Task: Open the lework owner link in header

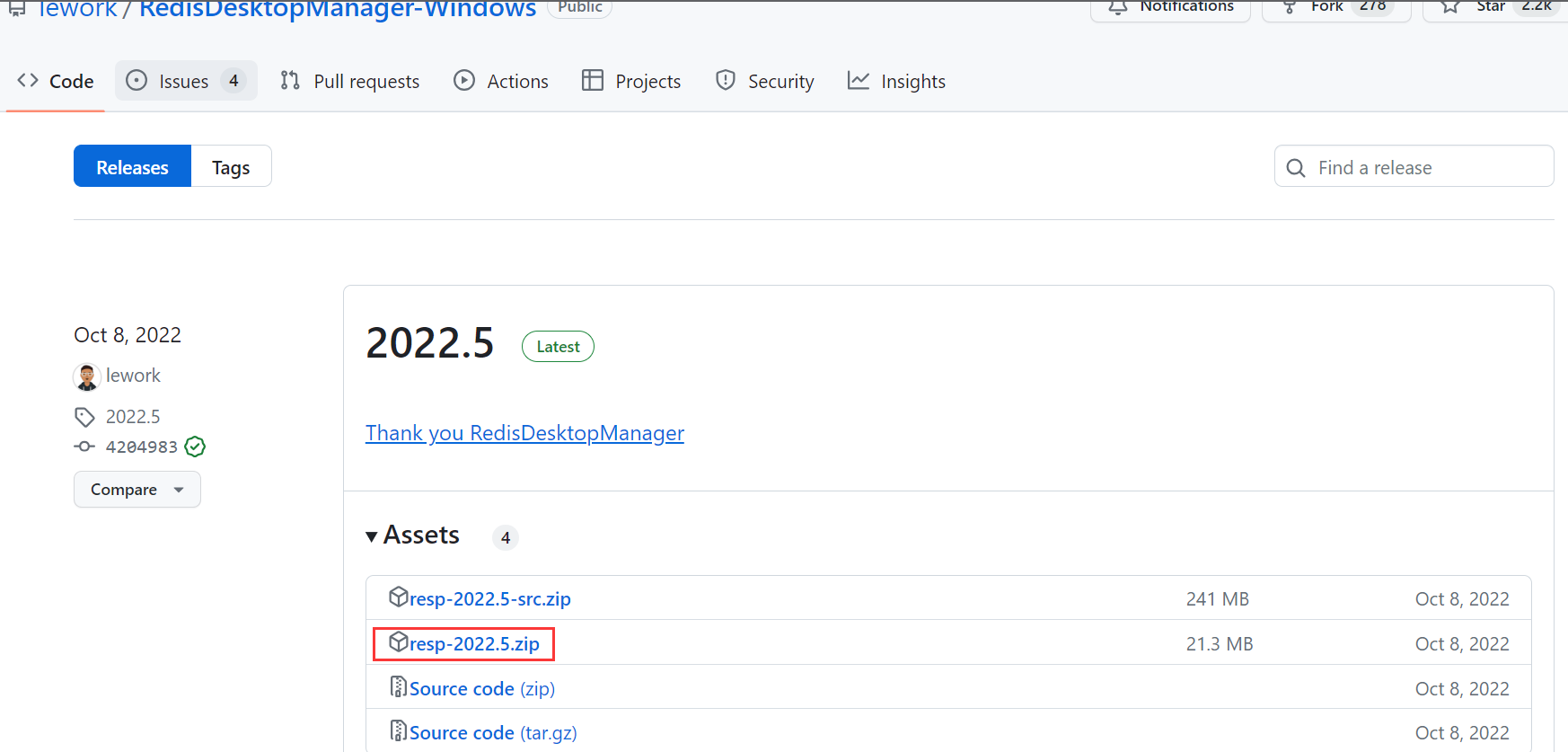Action: click(76, 8)
